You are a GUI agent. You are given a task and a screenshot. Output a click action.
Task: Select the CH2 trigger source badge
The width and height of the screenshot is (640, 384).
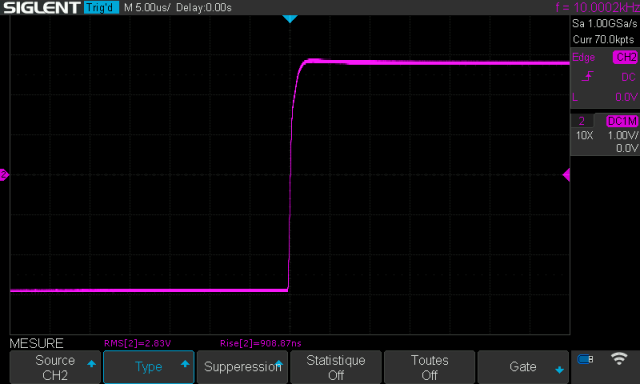625,57
